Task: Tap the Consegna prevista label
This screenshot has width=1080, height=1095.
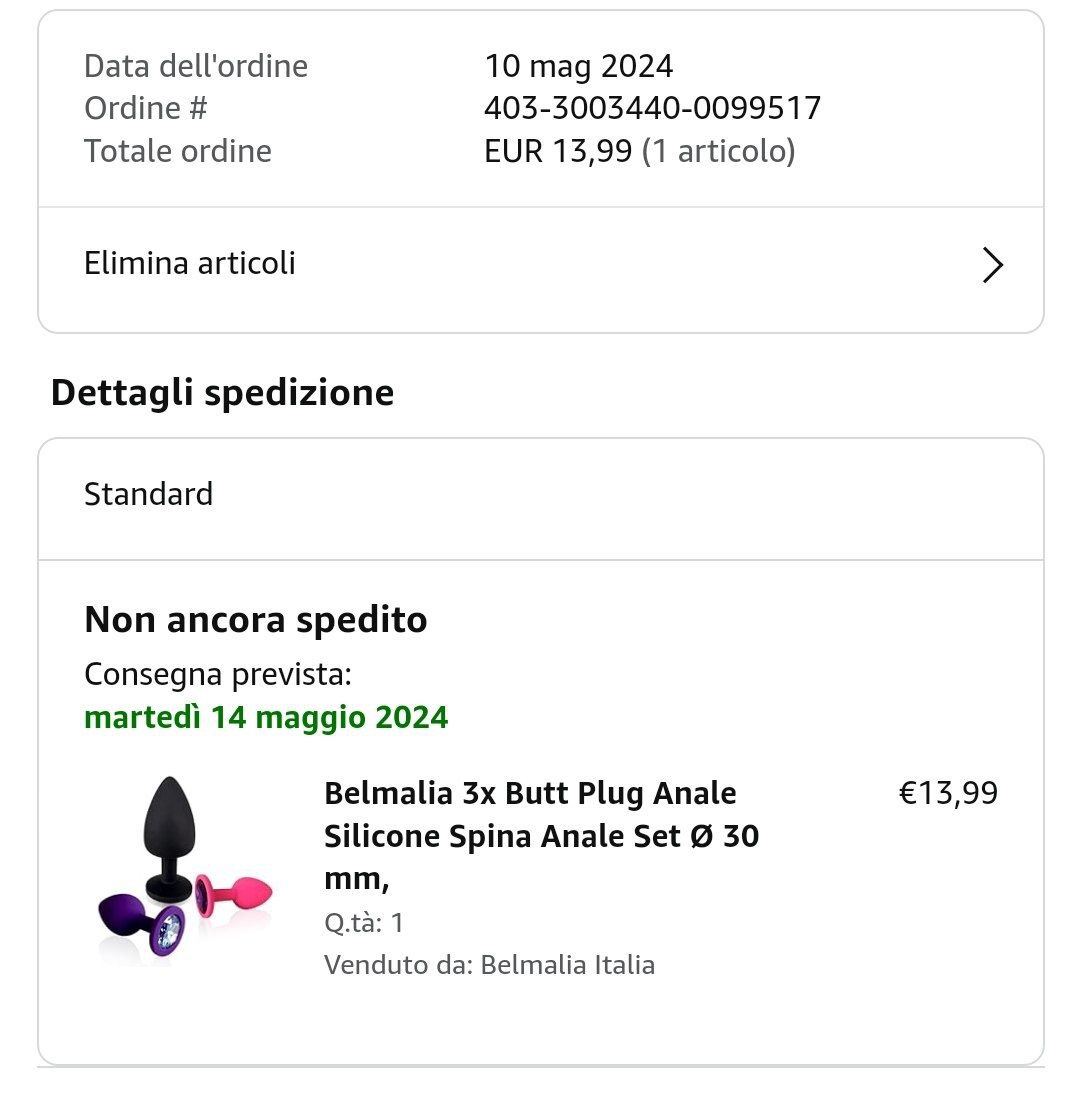Action: 218,674
